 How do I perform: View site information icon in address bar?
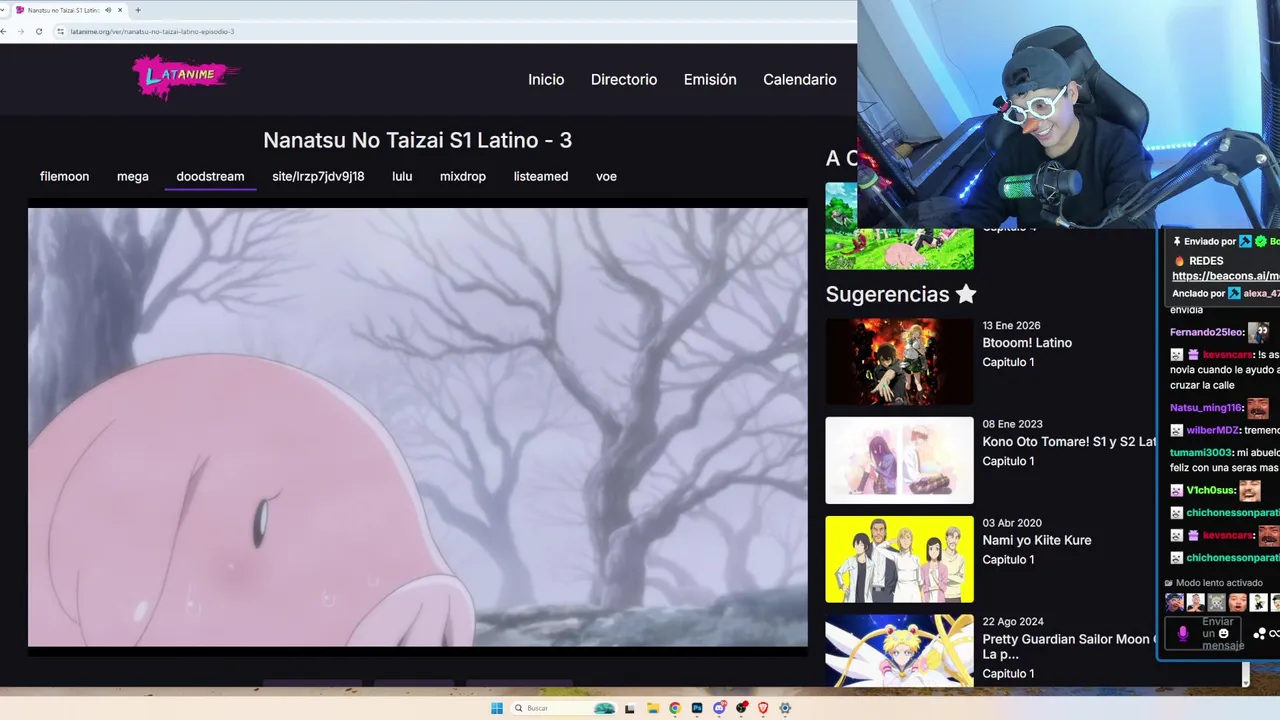[x=61, y=31]
